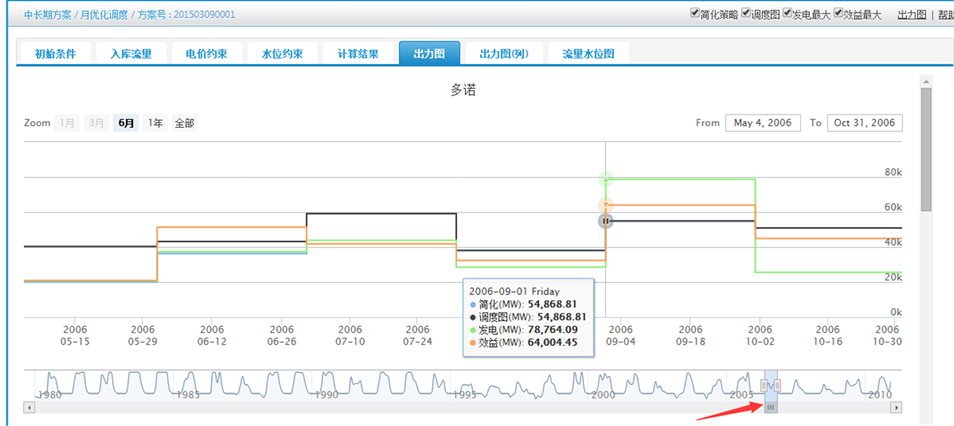The height and width of the screenshot is (426, 954).
Task: Click the navigator left scroll arrow
Action: pyautogui.click(x=30, y=408)
